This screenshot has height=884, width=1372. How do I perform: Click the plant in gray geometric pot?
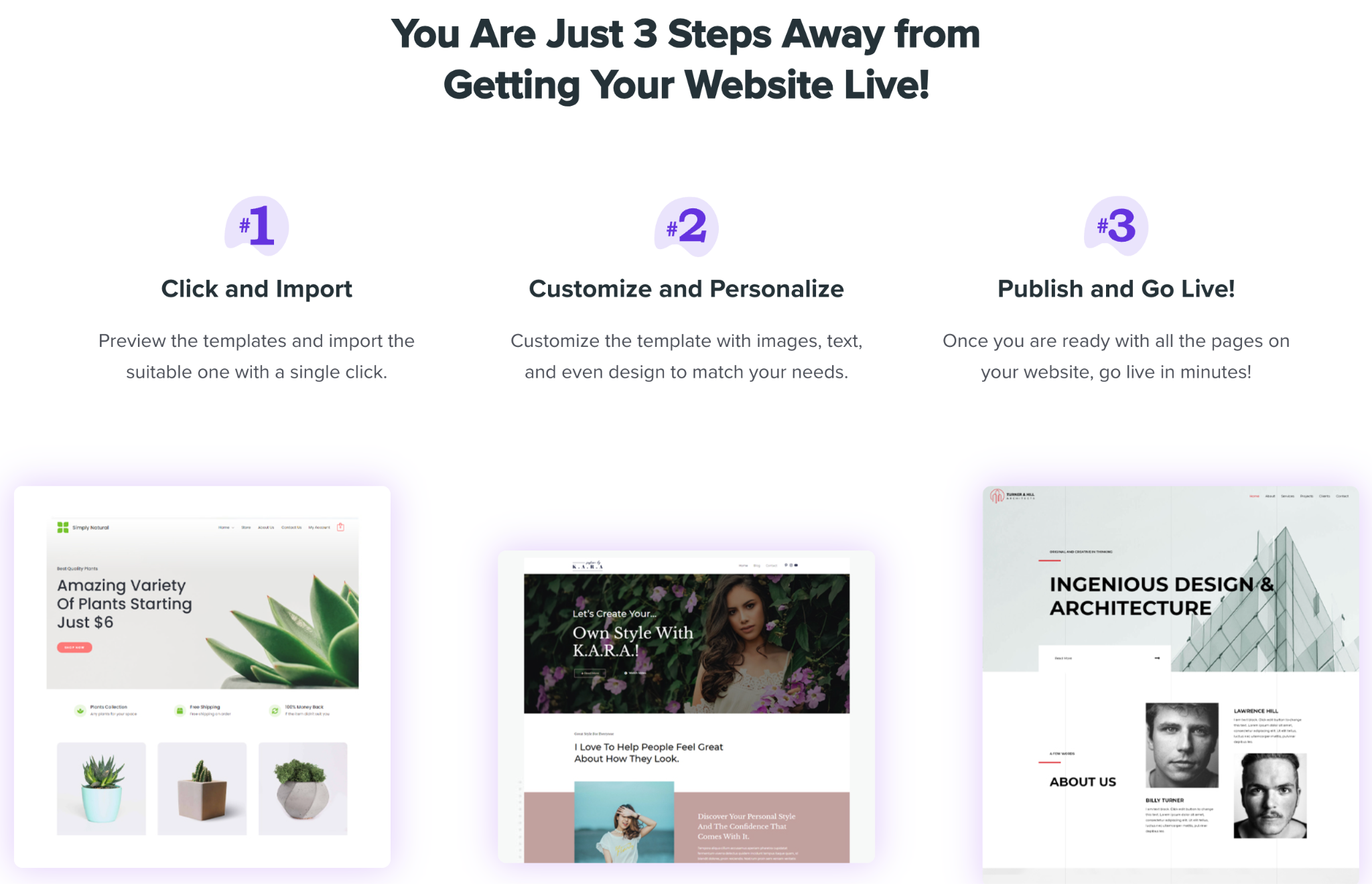[x=303, y=788]
